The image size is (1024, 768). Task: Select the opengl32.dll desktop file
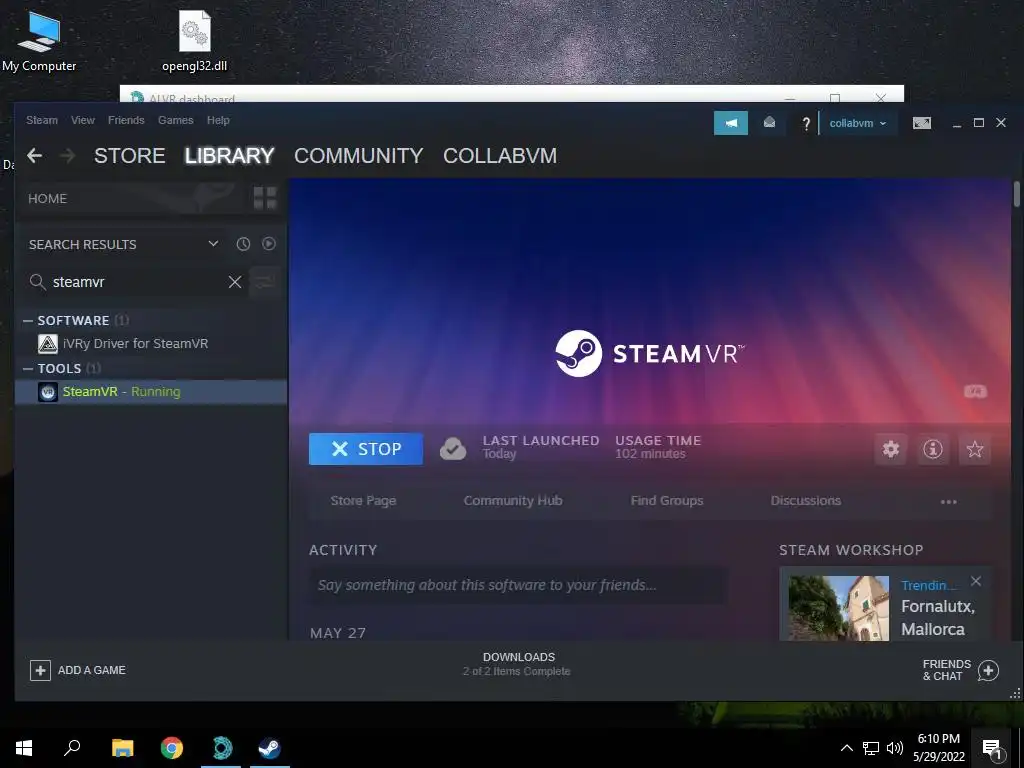(195, 40)
